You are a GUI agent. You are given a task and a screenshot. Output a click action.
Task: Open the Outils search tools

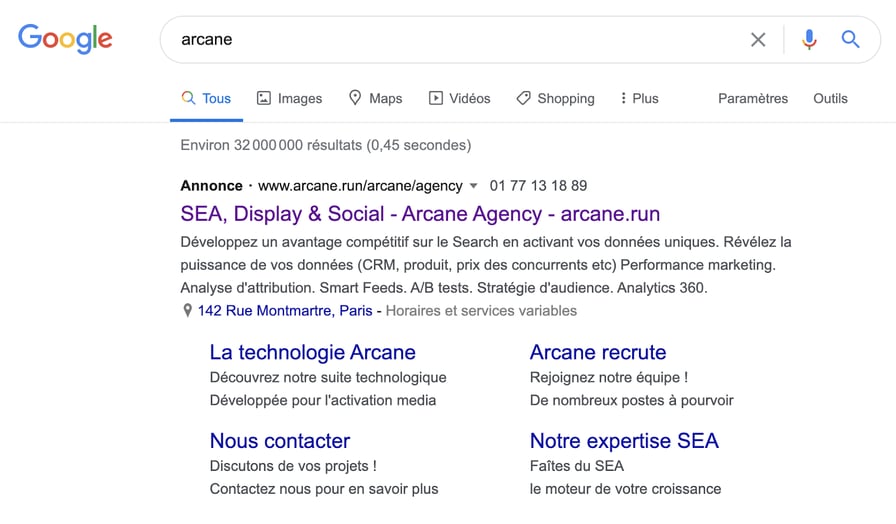[830, 98]
